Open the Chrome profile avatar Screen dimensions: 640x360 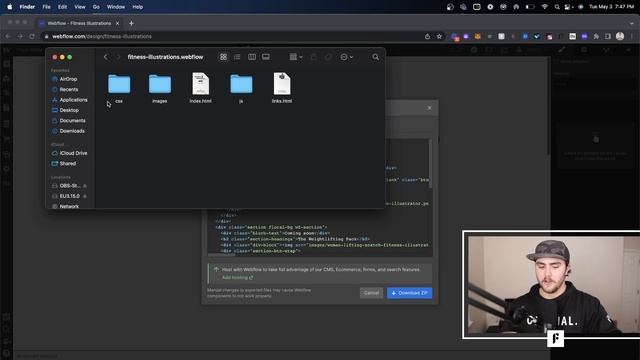pyautogui.click(x=620, y=36)
